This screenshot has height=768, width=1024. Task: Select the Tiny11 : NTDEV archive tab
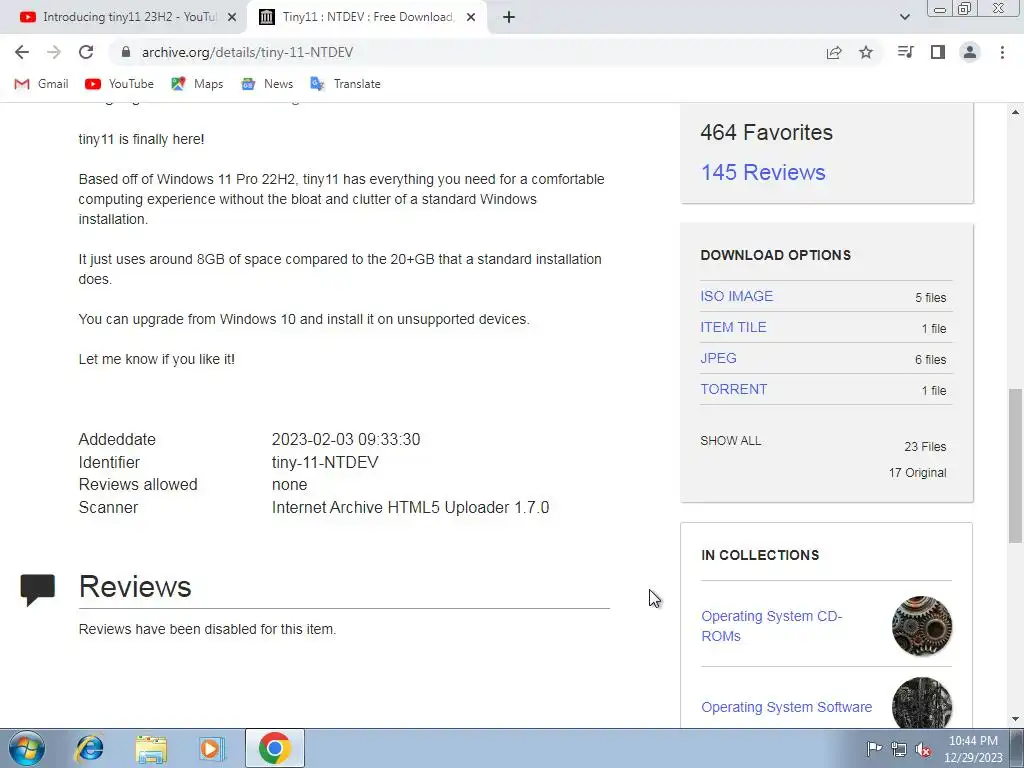[x=366, y=17]
